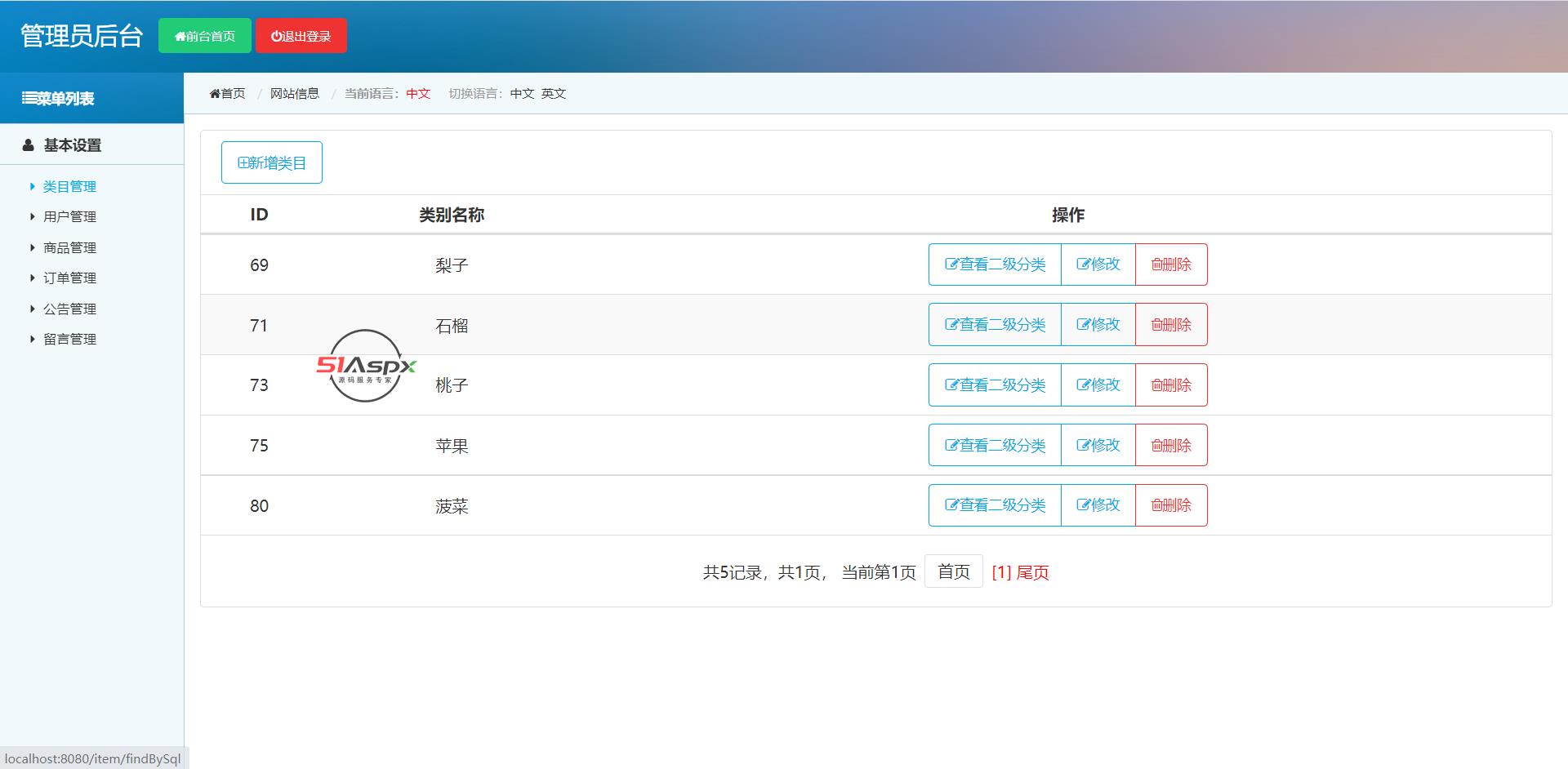Click the 新增类目 add category button

272,163
